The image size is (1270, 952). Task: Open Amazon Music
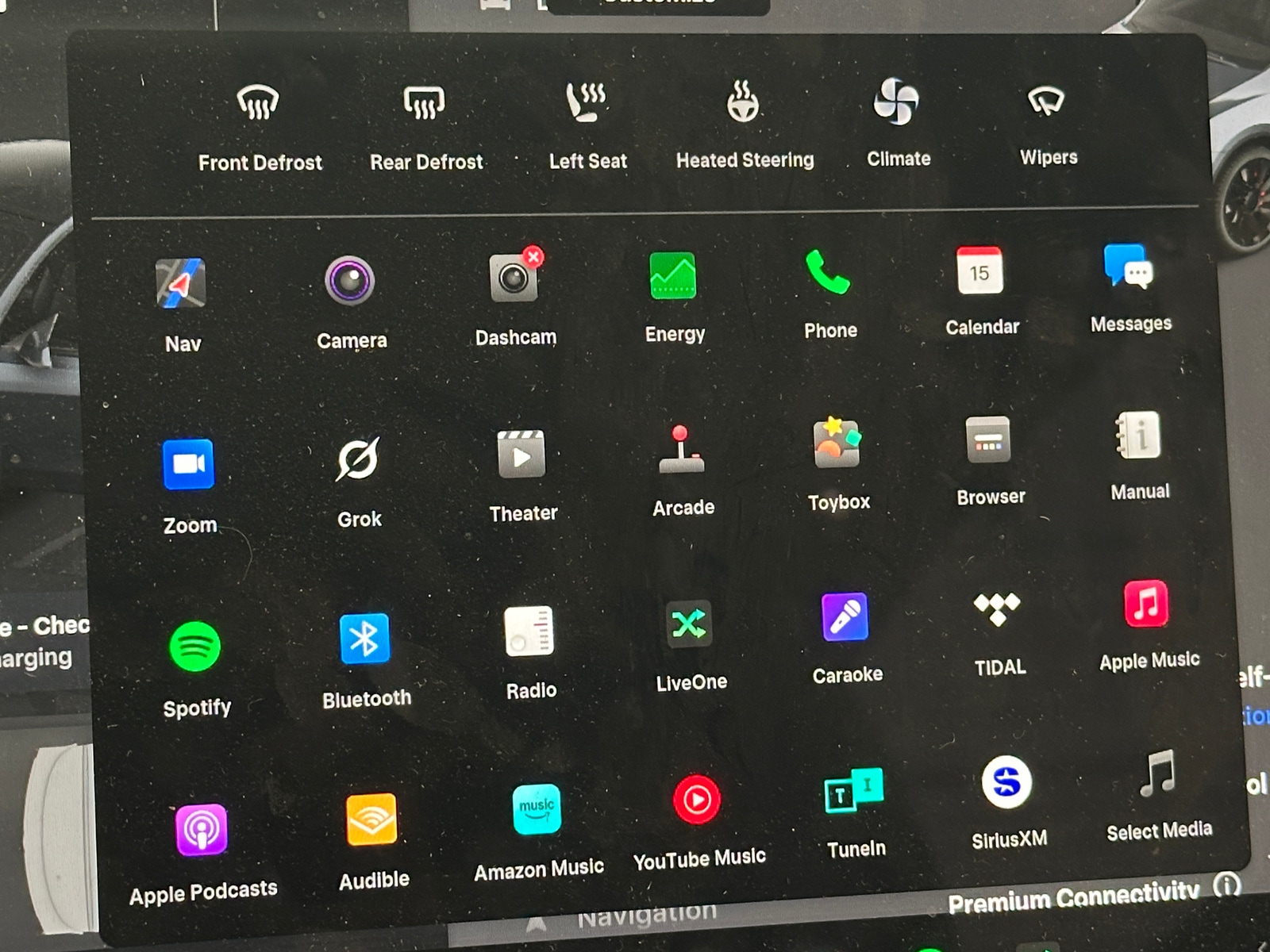click(537, 810)
